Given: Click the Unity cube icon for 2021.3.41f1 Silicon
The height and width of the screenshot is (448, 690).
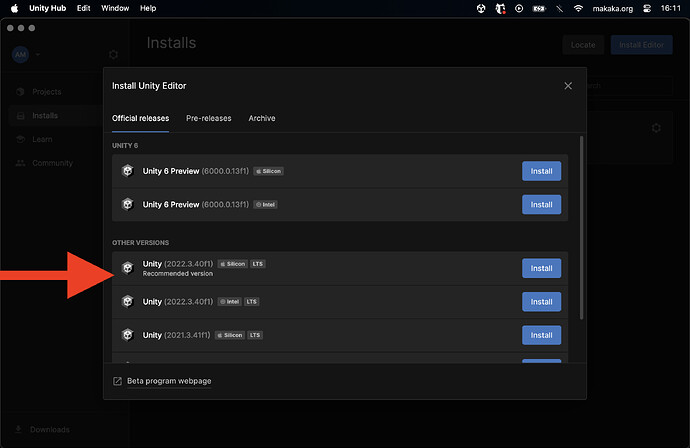Looking at the screenshot, I should click(x=128, y=335).
